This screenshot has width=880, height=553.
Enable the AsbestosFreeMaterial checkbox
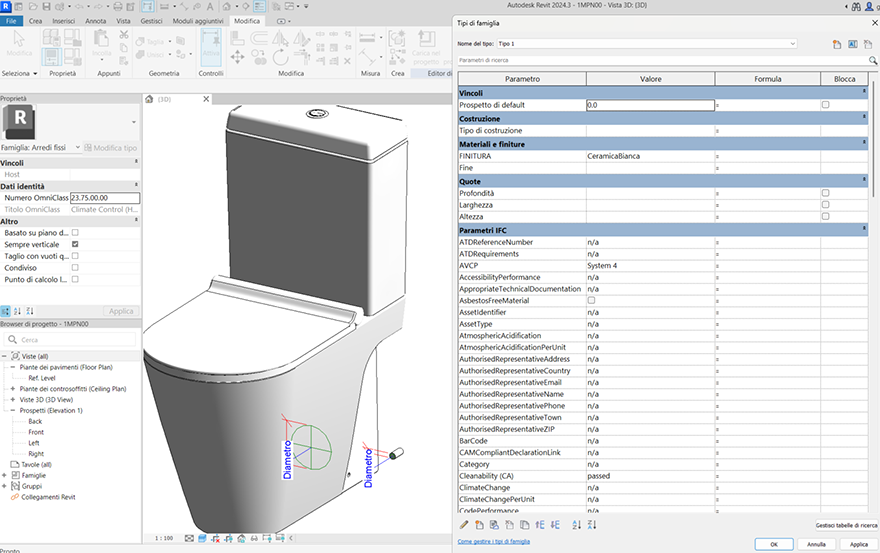pos(591,300)
